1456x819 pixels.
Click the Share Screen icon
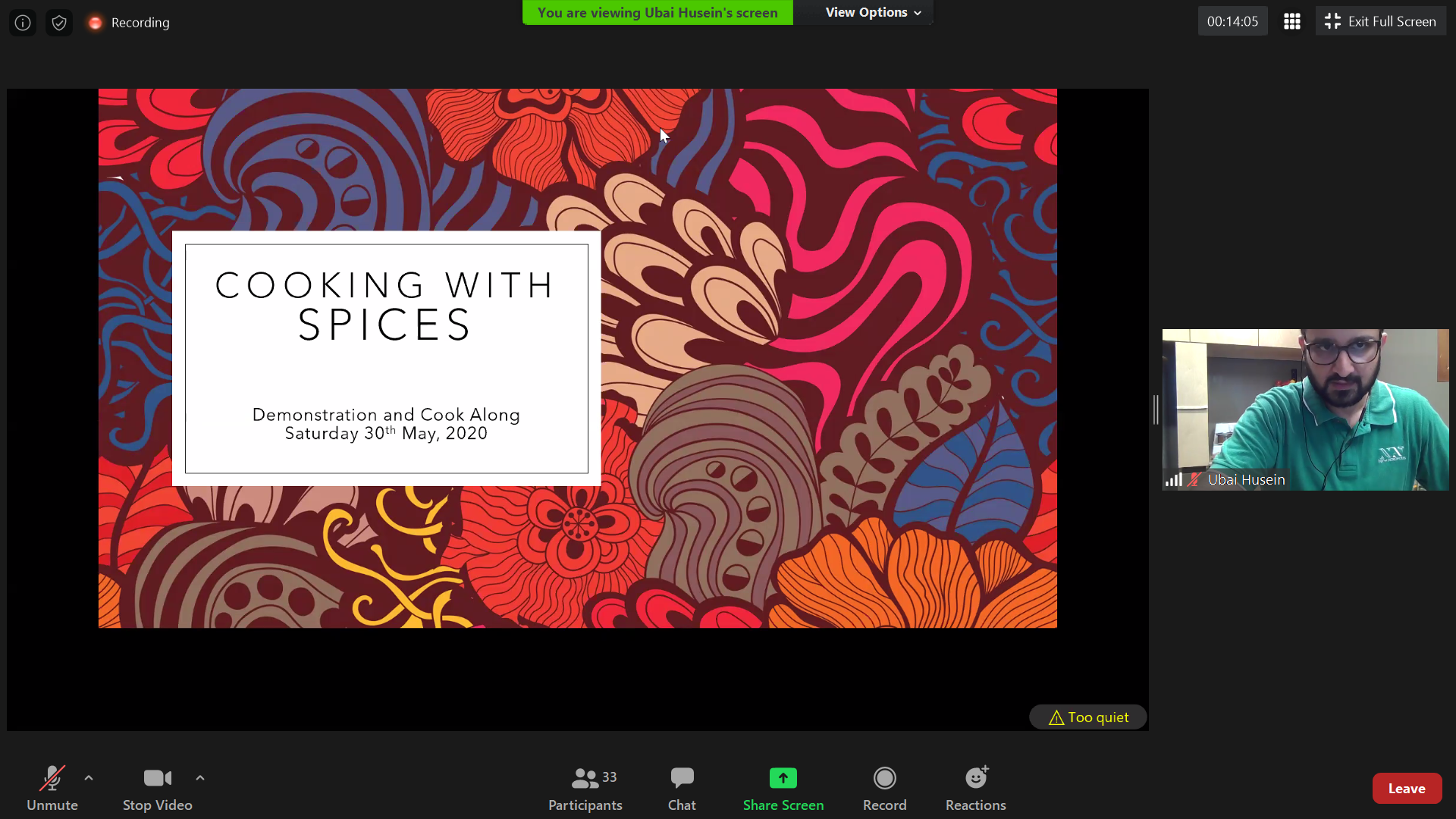click(783, 779)
